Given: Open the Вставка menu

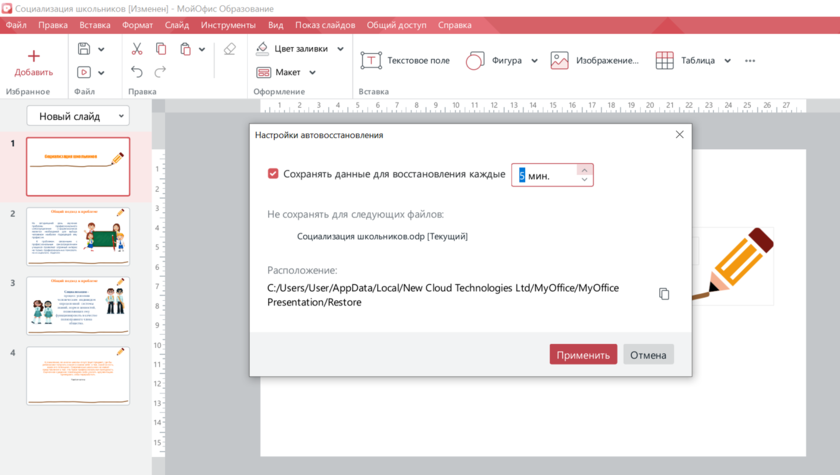Looking at the screenshot, I should (x=95, y=24).
